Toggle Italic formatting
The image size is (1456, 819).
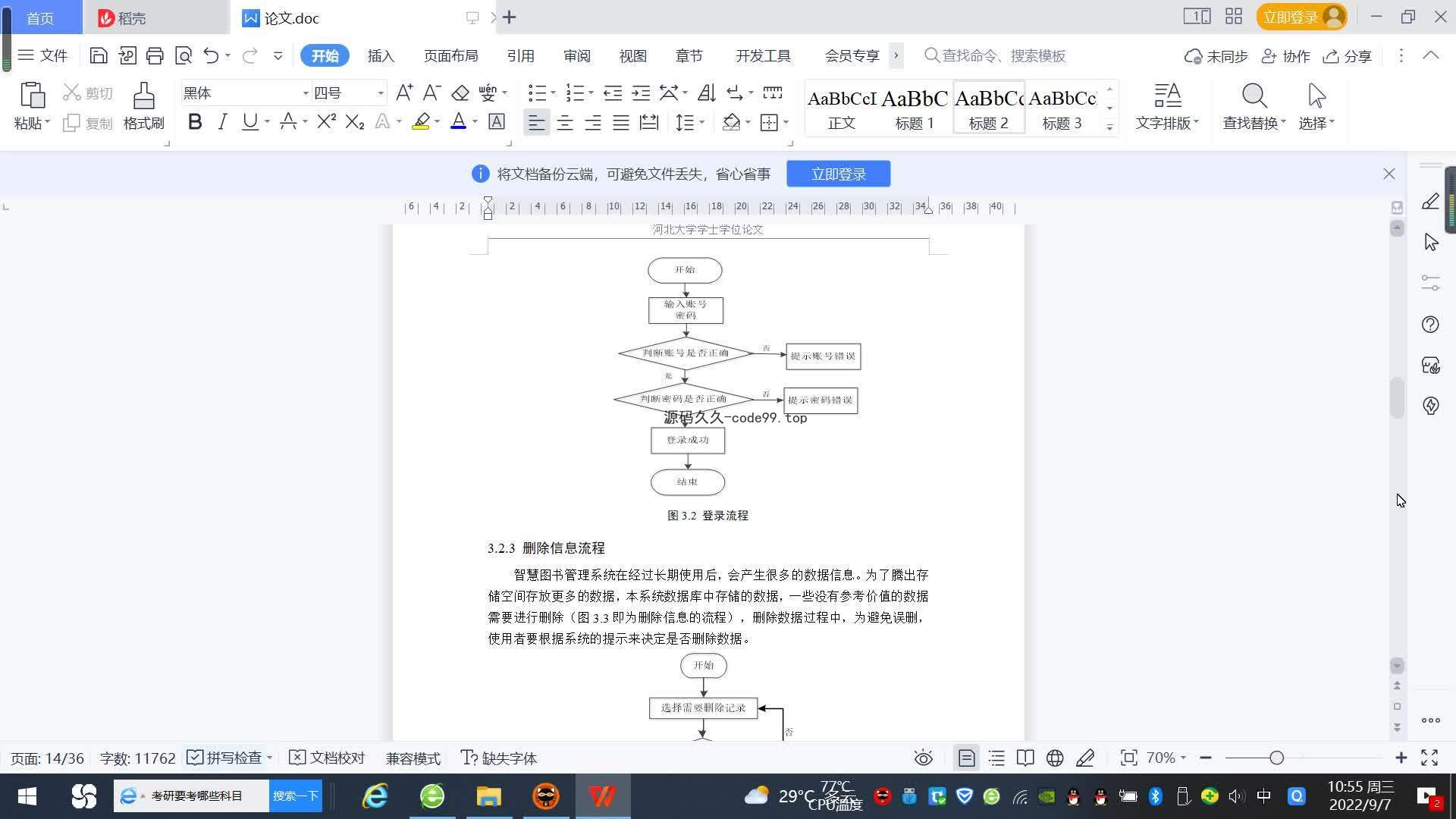(222, 121)
